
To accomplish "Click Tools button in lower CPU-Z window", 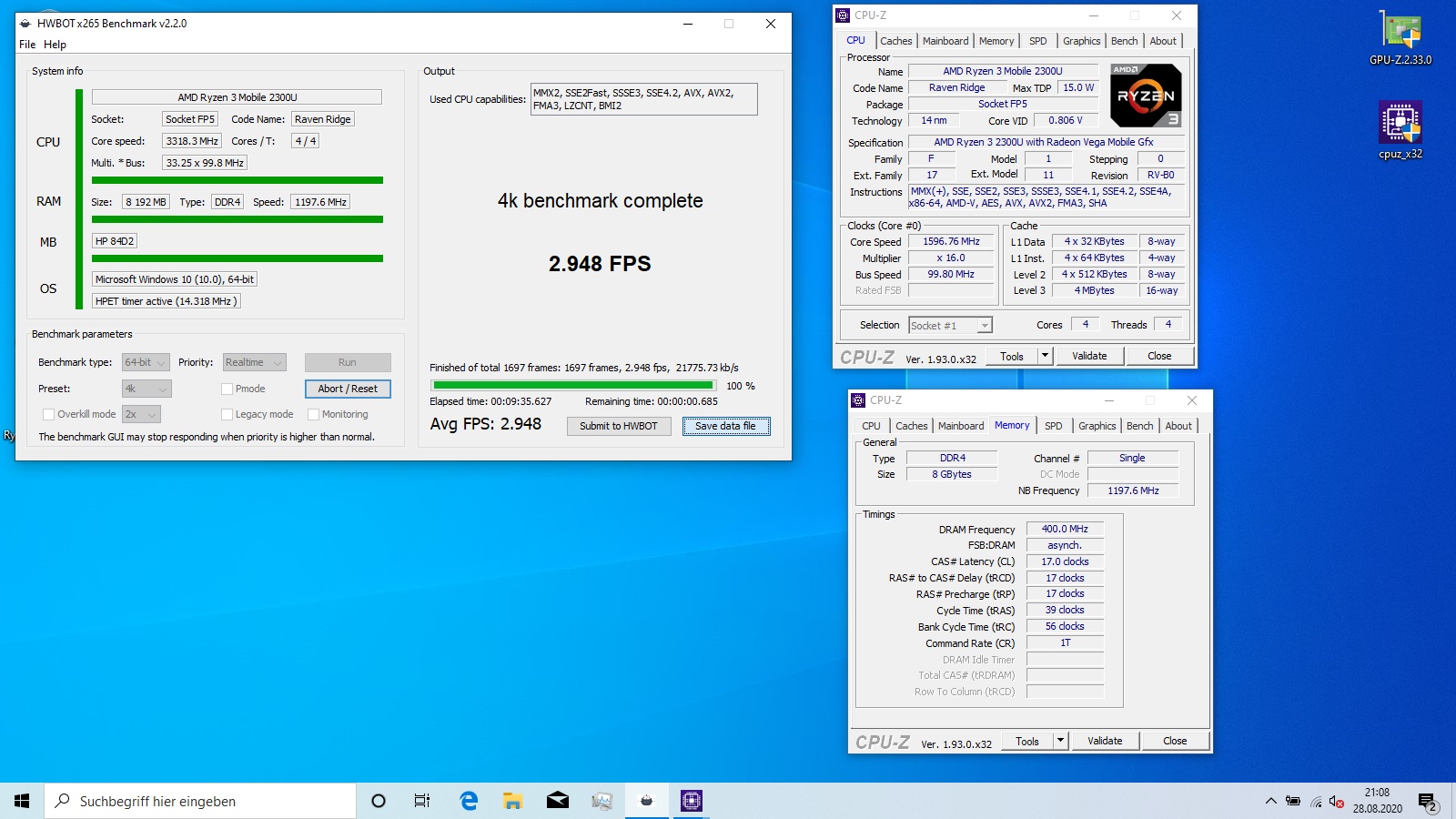I will coord(1027,741).
